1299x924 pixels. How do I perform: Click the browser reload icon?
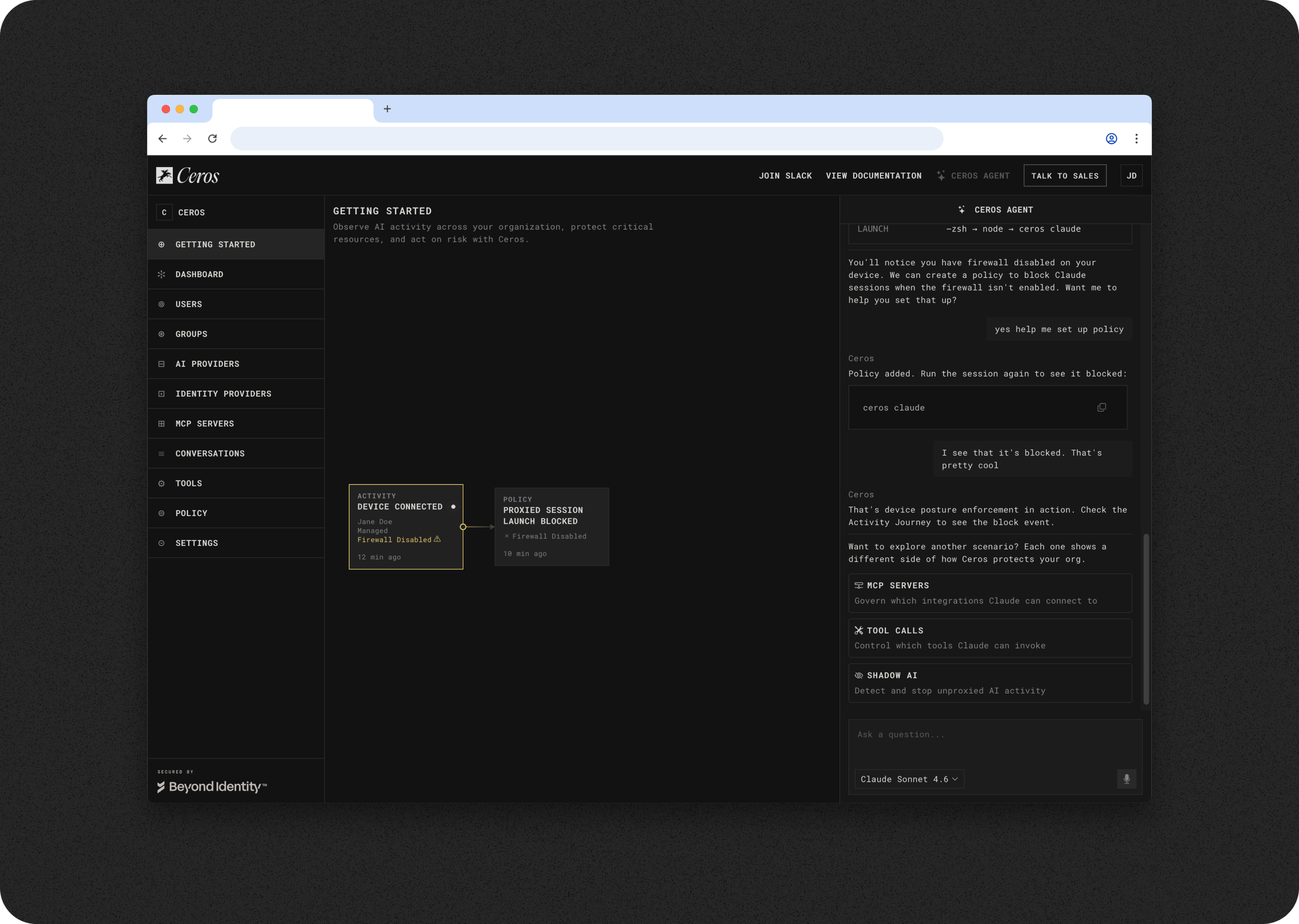point(212,139)
